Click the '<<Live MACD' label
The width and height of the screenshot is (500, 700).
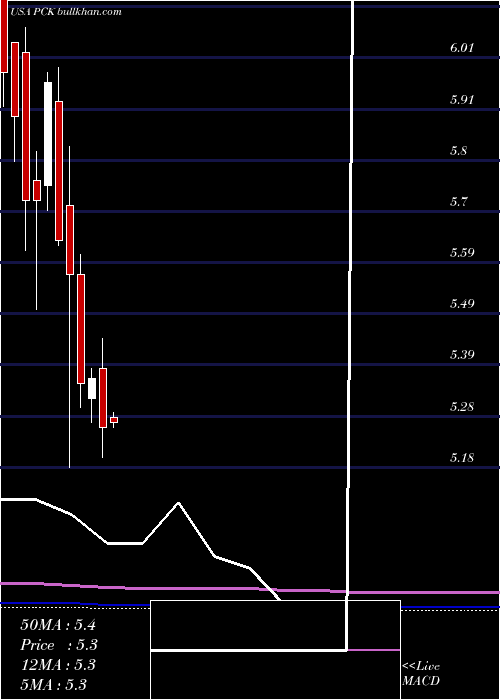421,674
